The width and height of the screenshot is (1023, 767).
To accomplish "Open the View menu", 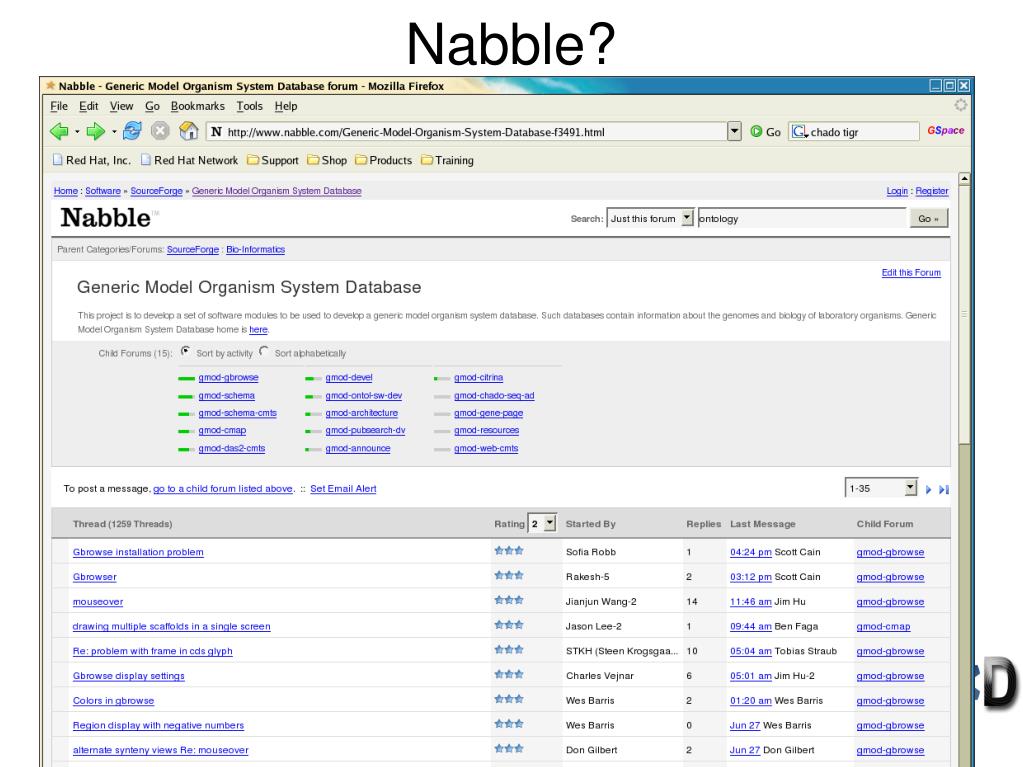I will pos(121,106).
